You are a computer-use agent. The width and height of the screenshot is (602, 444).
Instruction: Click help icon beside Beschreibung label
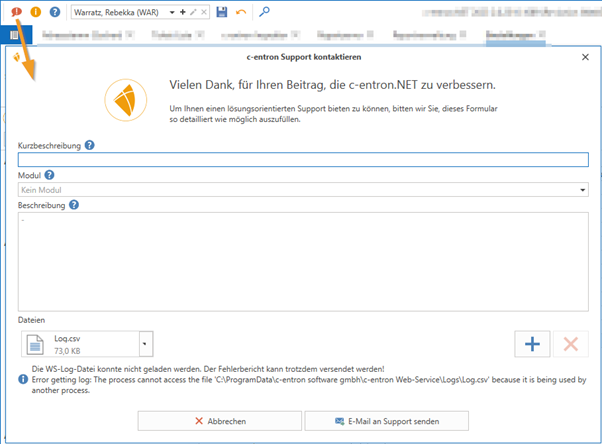73,205
